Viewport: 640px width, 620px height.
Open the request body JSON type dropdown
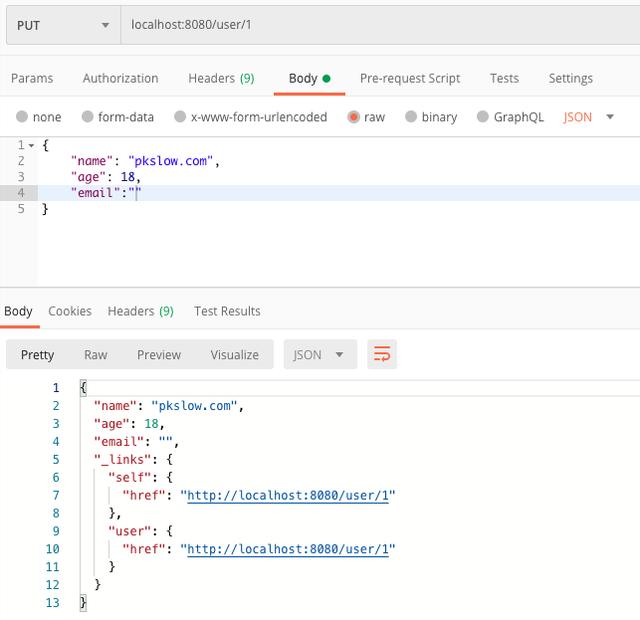tap(588, 117)
